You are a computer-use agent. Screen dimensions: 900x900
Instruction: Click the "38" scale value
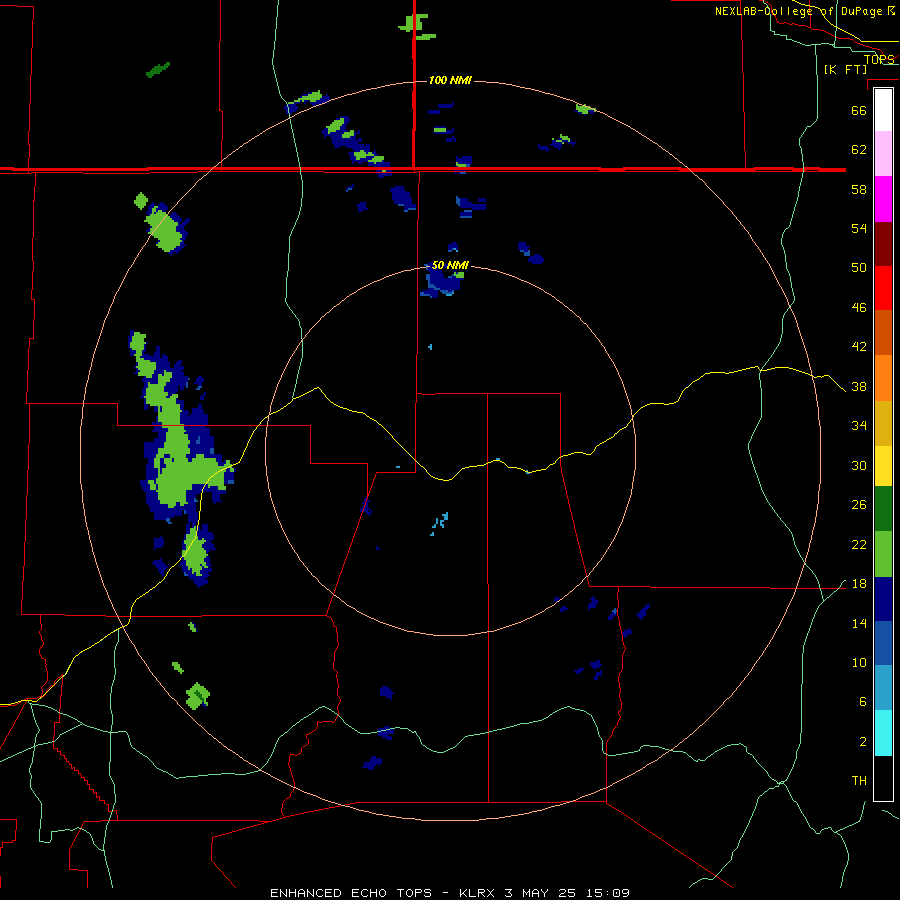click(859, 387)
